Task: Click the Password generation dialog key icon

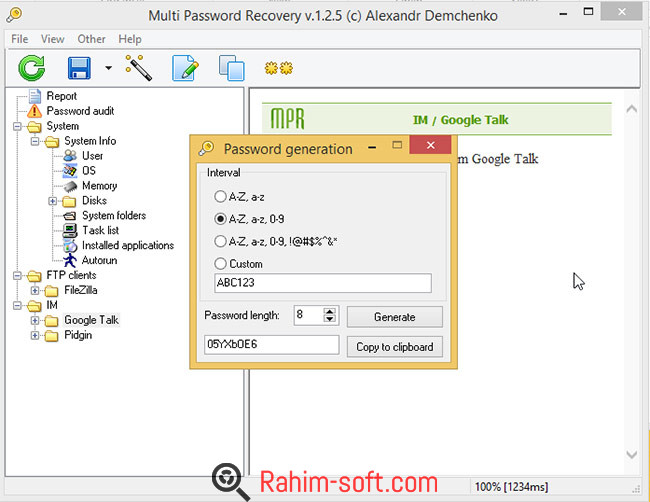Action: tap(206, 148)
